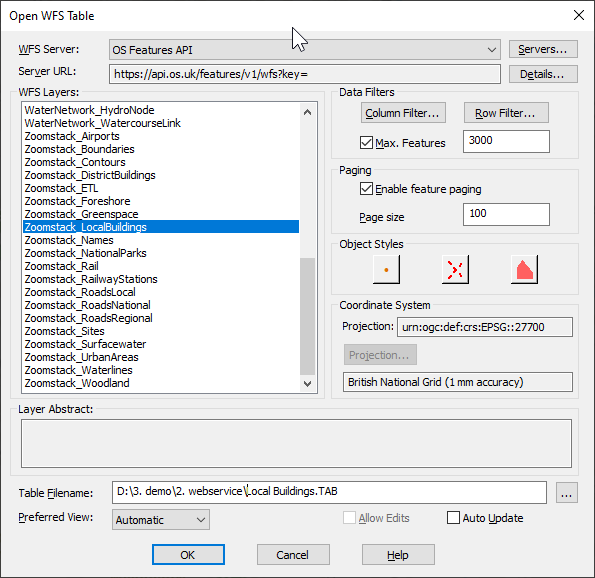
Task: Click the browse button for Table Filename
Action: click(x=567, y=493)
